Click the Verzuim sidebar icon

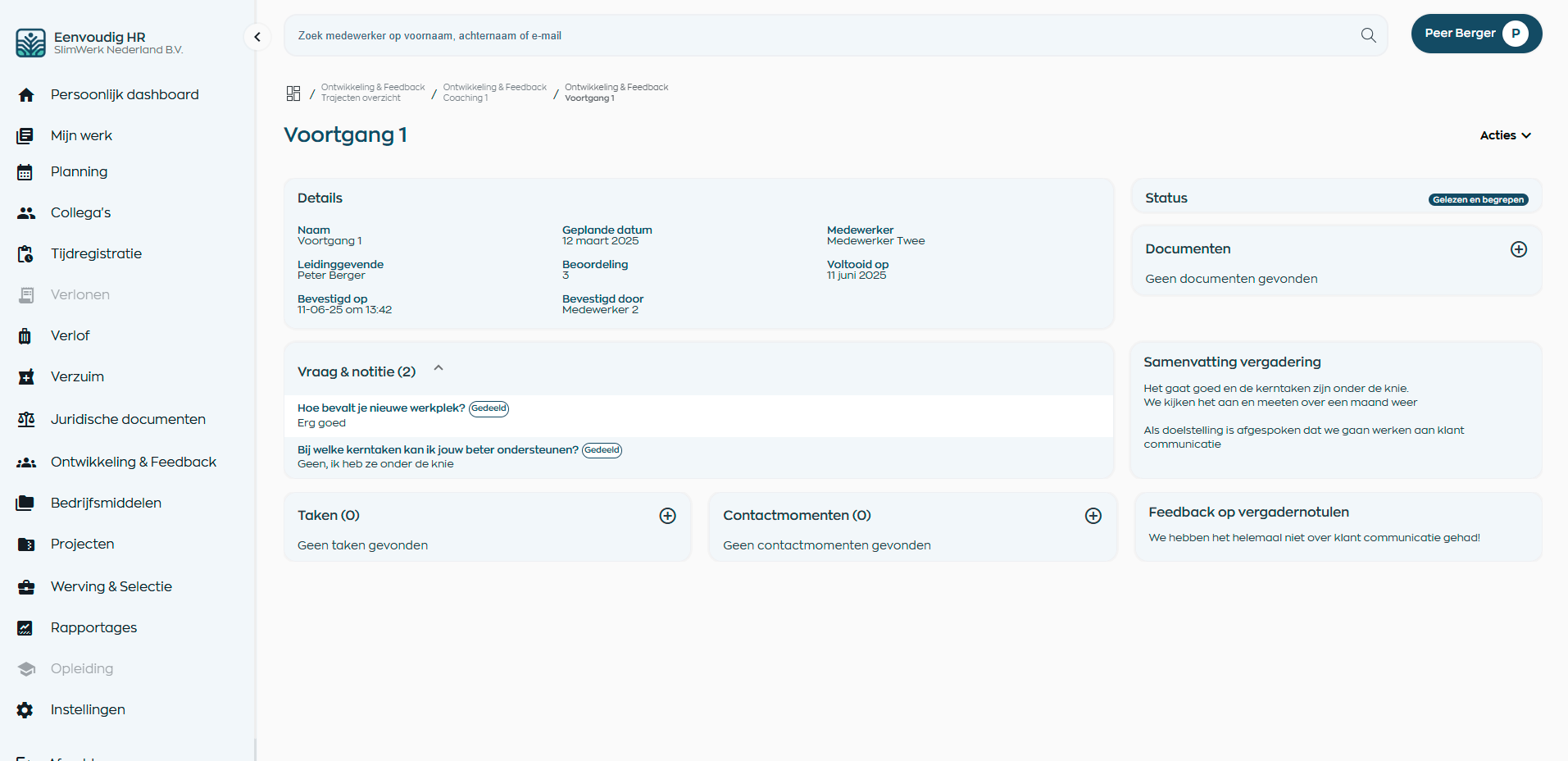point(26,376)
